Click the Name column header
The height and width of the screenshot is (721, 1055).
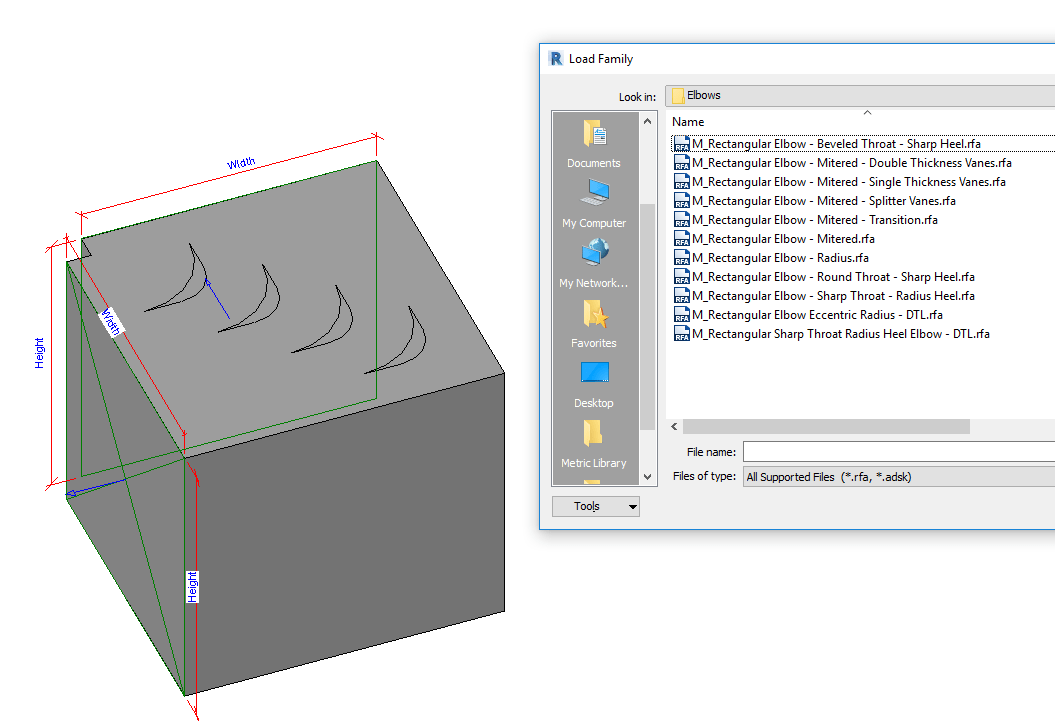(x=688, y=122)
